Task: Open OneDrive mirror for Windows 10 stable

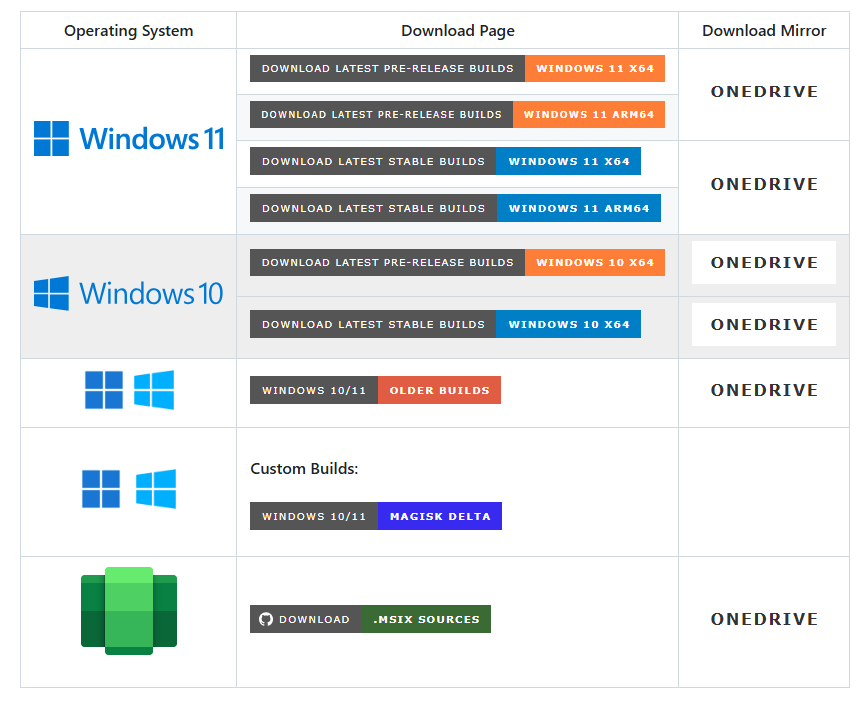Action: point(764,325)
